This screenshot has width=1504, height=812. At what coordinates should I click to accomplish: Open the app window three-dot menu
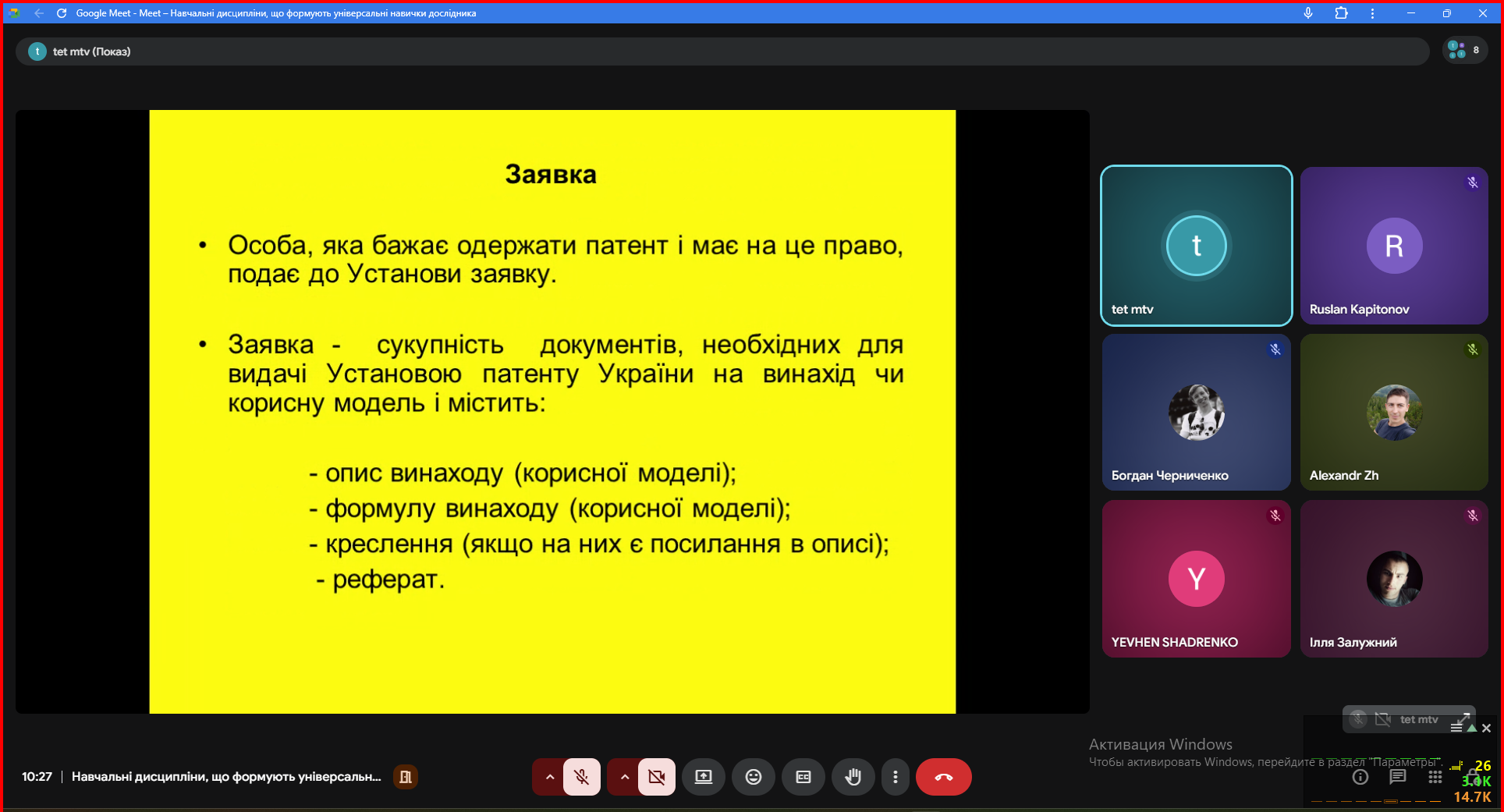point(1373,13)
